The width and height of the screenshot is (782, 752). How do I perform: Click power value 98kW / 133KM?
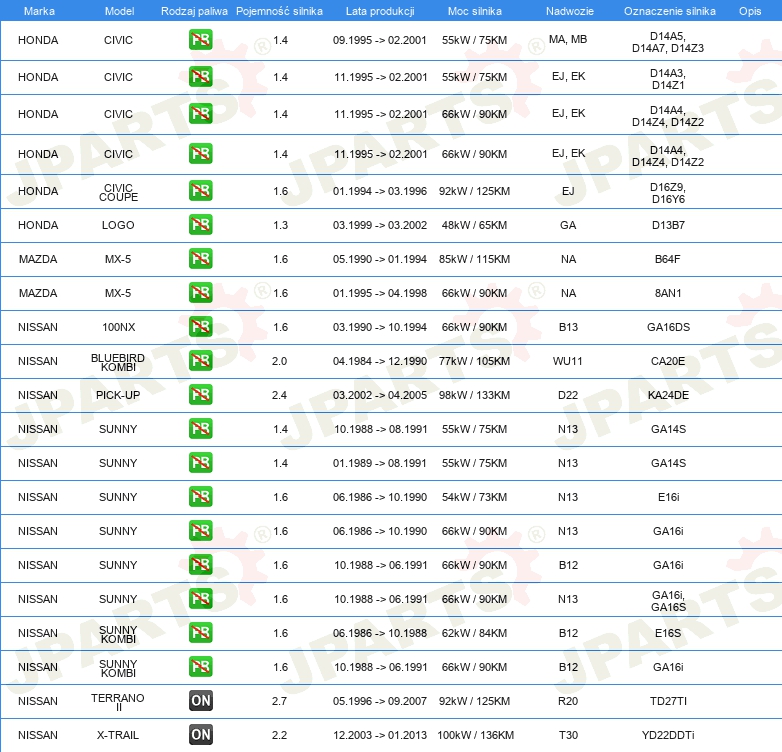474,395
